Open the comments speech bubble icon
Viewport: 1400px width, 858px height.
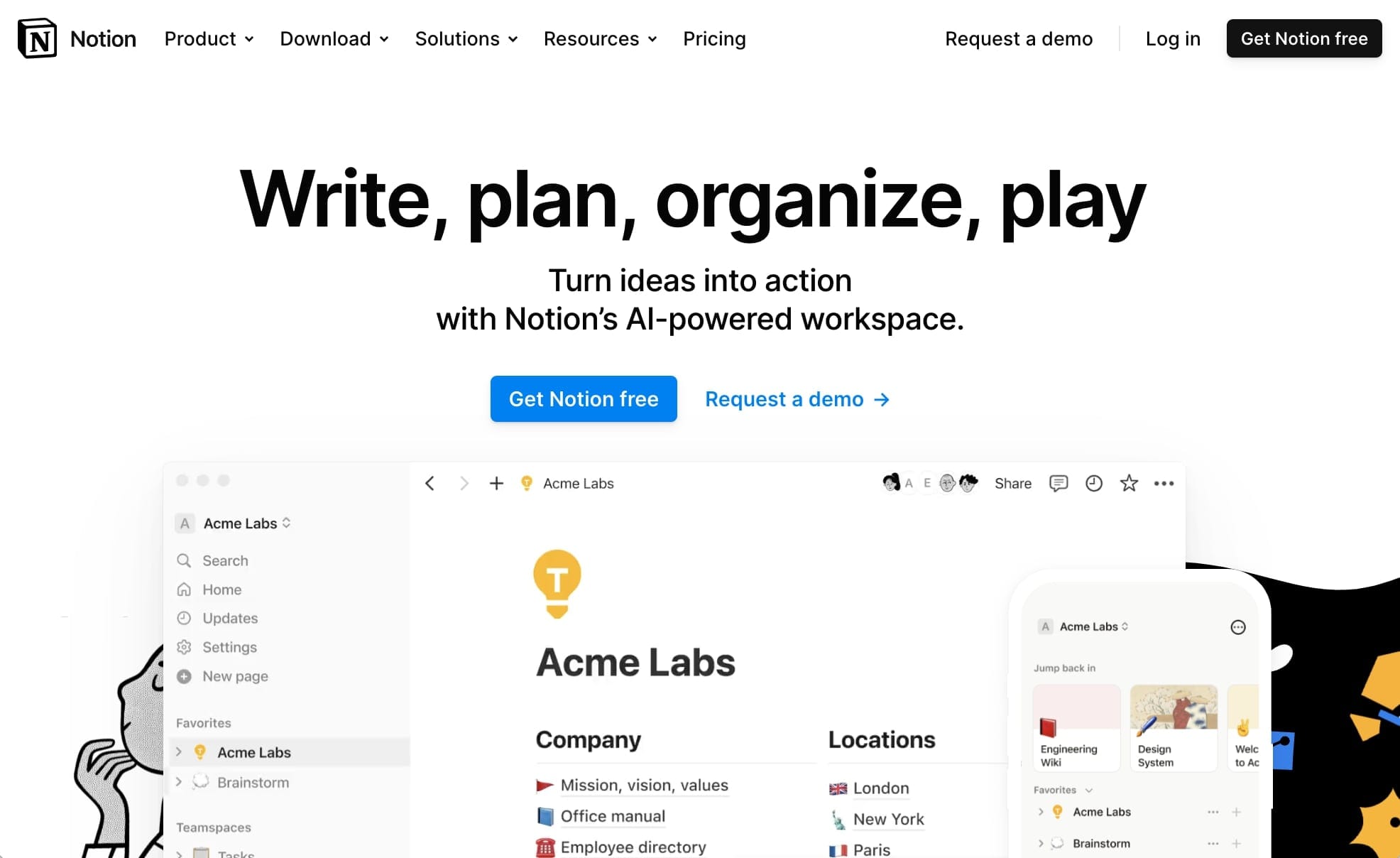pyautogui.click(x=1059, y=484)
